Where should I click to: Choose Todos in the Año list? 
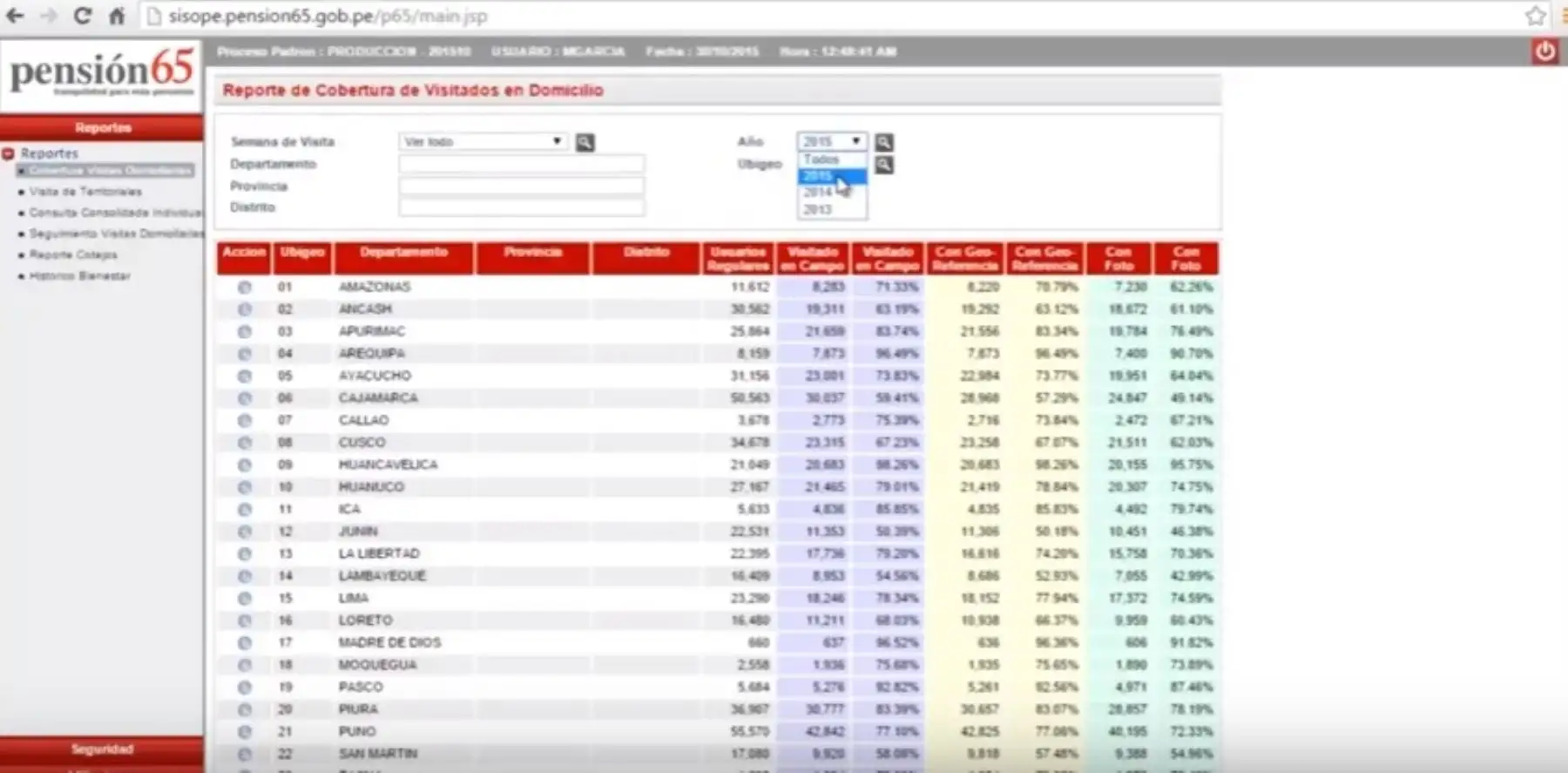(832, 159)
